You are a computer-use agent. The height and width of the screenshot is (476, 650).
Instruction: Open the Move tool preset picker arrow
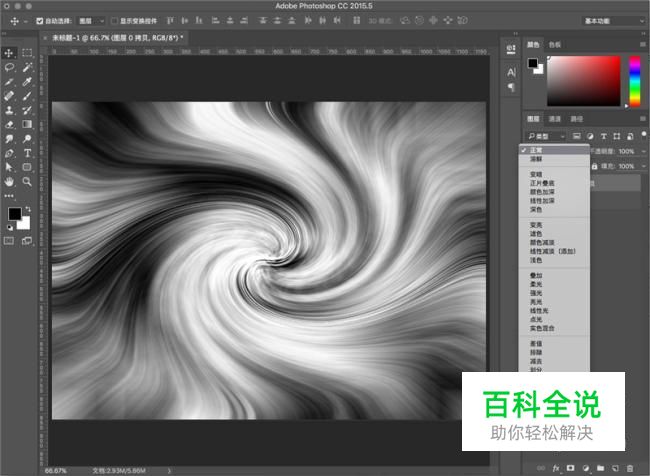click(25, 21)
